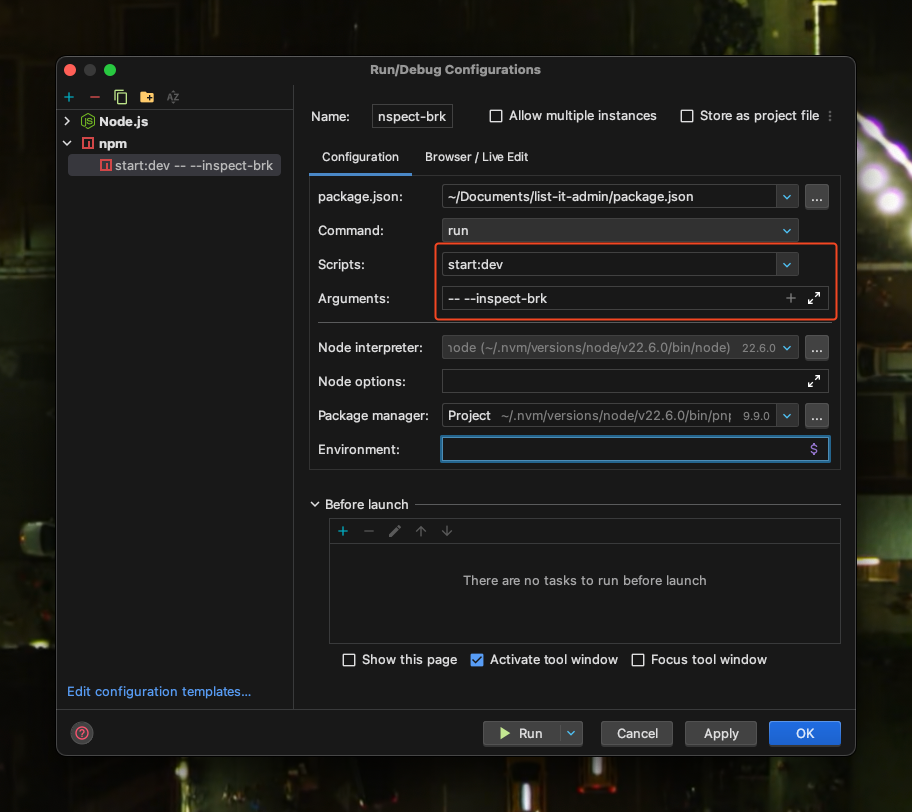Open Edit configuration templates link
Viewport: 912px width, 812px height.
pos(159,691)
